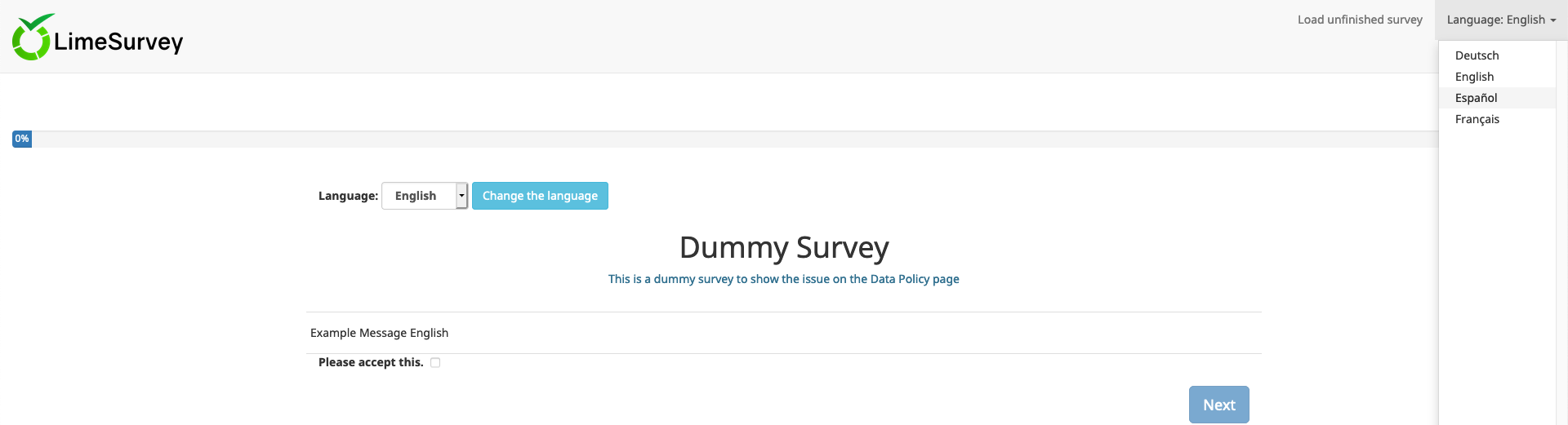Switch language to Español
The image size is (1568, 425).
[x=1476, y=98]
